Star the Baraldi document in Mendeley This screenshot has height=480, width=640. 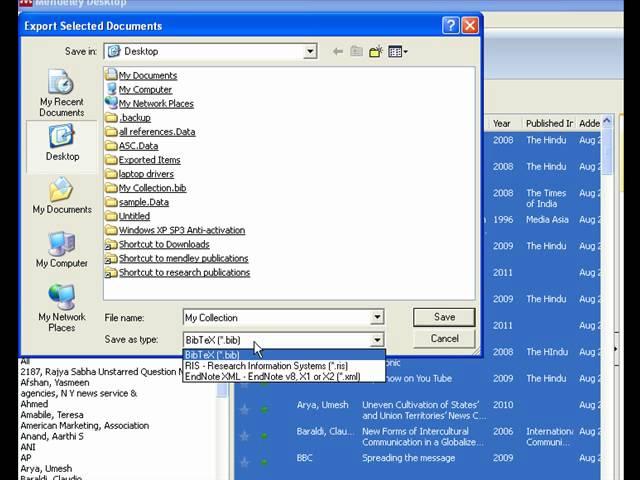244,436
